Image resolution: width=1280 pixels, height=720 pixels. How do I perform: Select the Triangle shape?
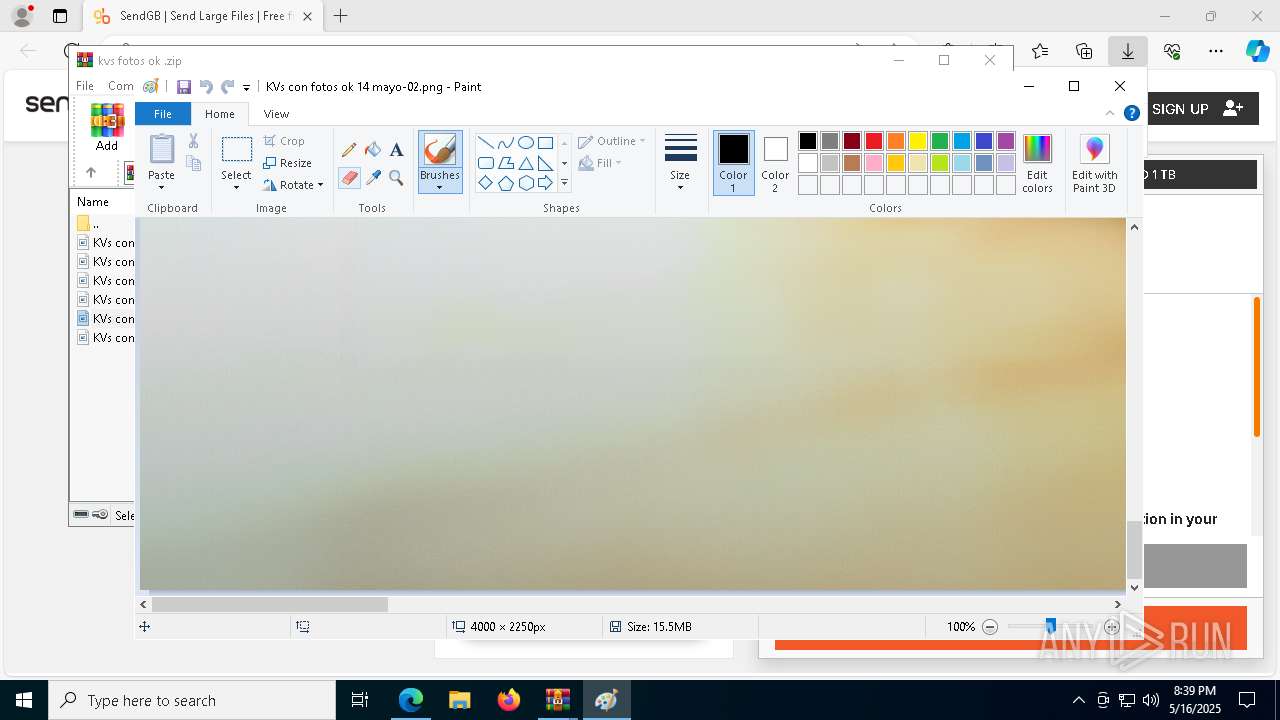tap(526, 163)
